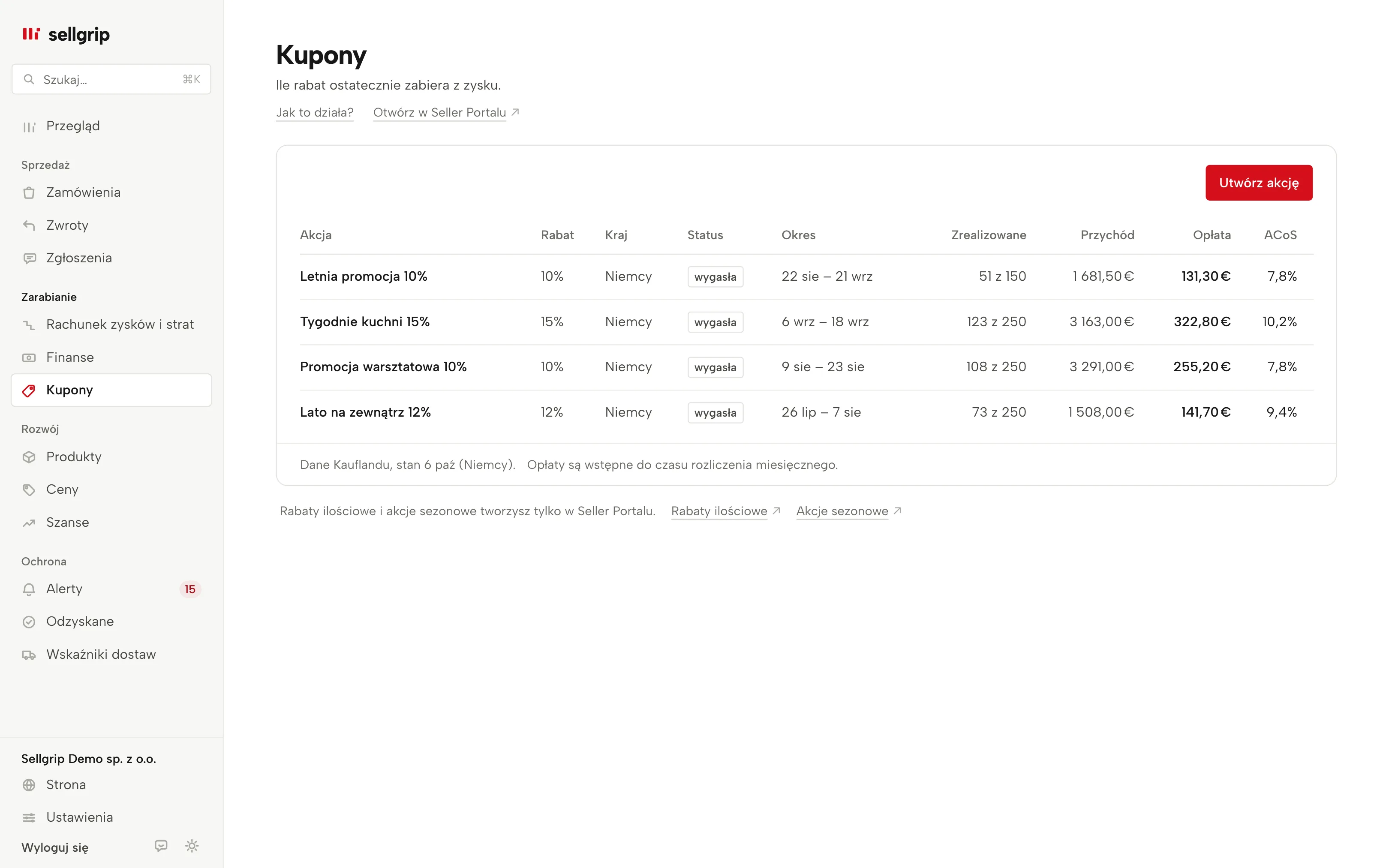Click the arrow icon after Otwórz w Seller Portalu
Image resolution: width=1389 pixels, height=868 pixels.
pyautogui.click(x=515, y=112)
